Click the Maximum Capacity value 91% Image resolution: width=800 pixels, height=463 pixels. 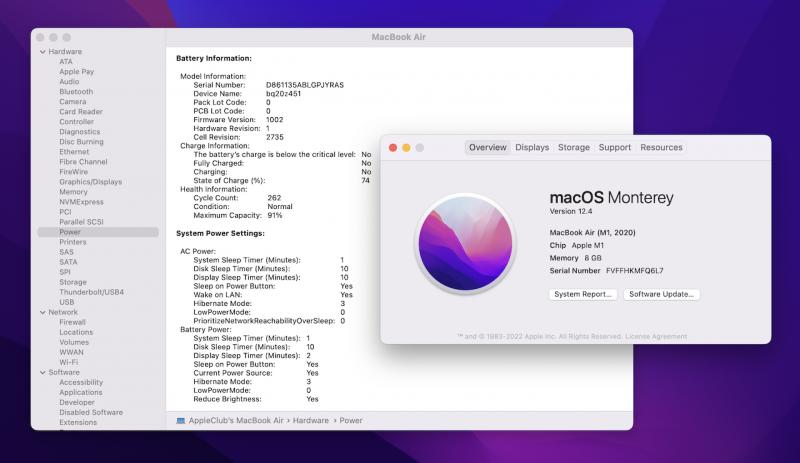point(274,215)
